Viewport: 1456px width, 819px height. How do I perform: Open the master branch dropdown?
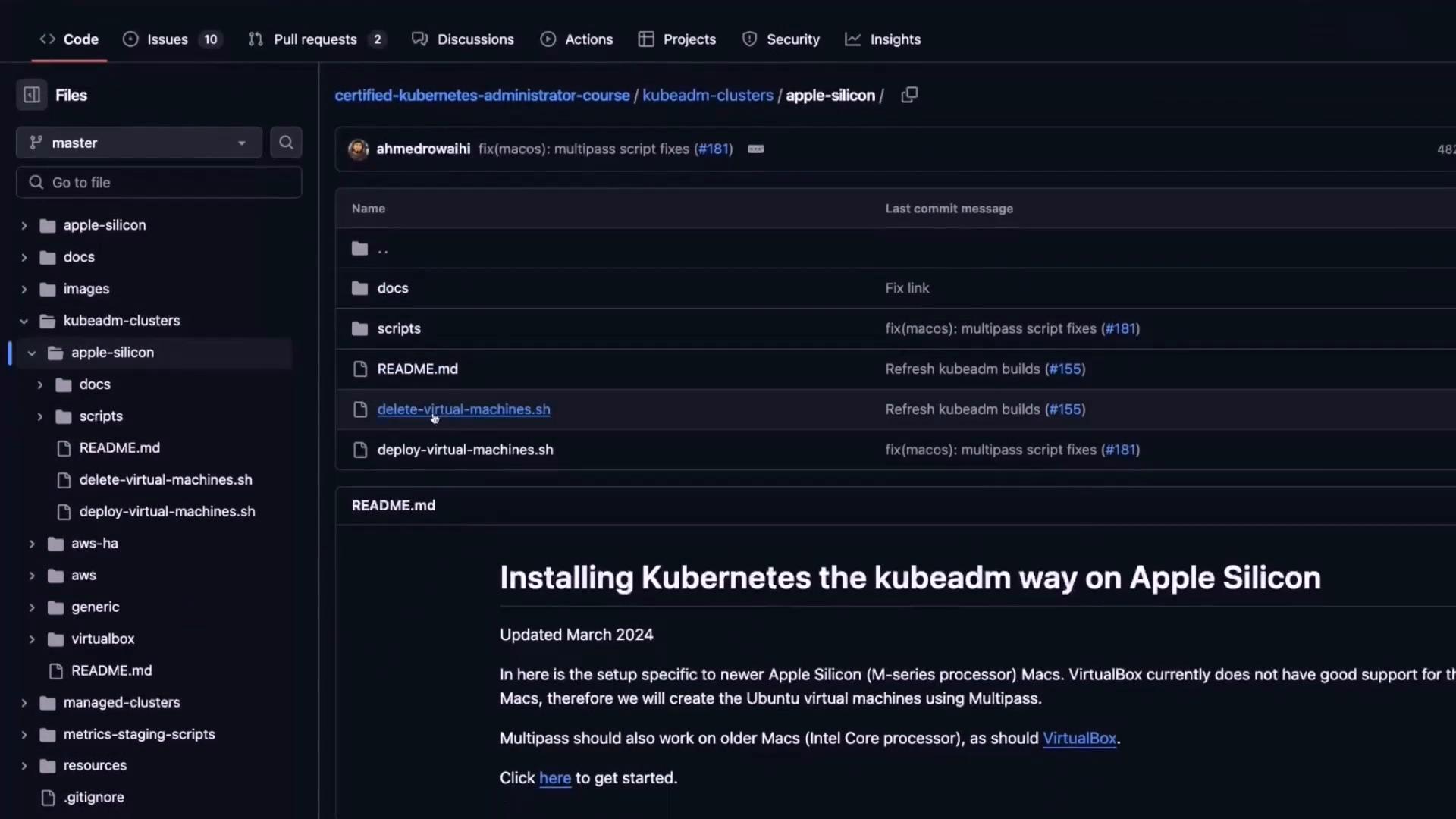[139, 143]
